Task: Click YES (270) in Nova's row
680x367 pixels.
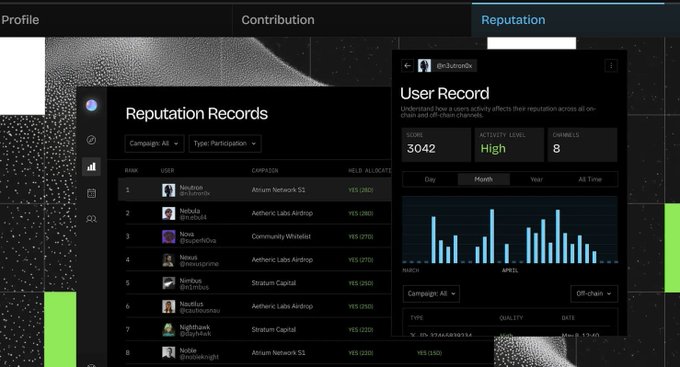Action: [x=360, y=237]
